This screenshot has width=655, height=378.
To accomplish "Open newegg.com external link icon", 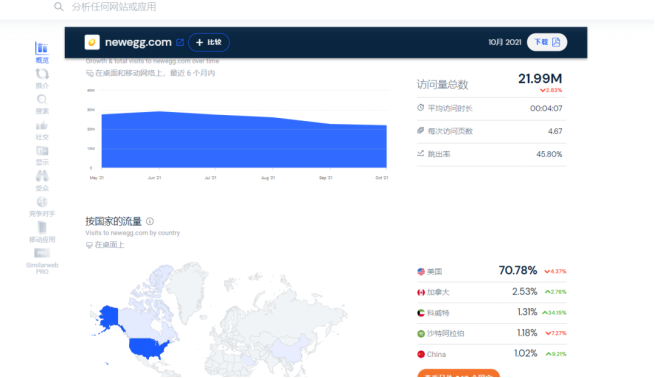I will (180, 42).
